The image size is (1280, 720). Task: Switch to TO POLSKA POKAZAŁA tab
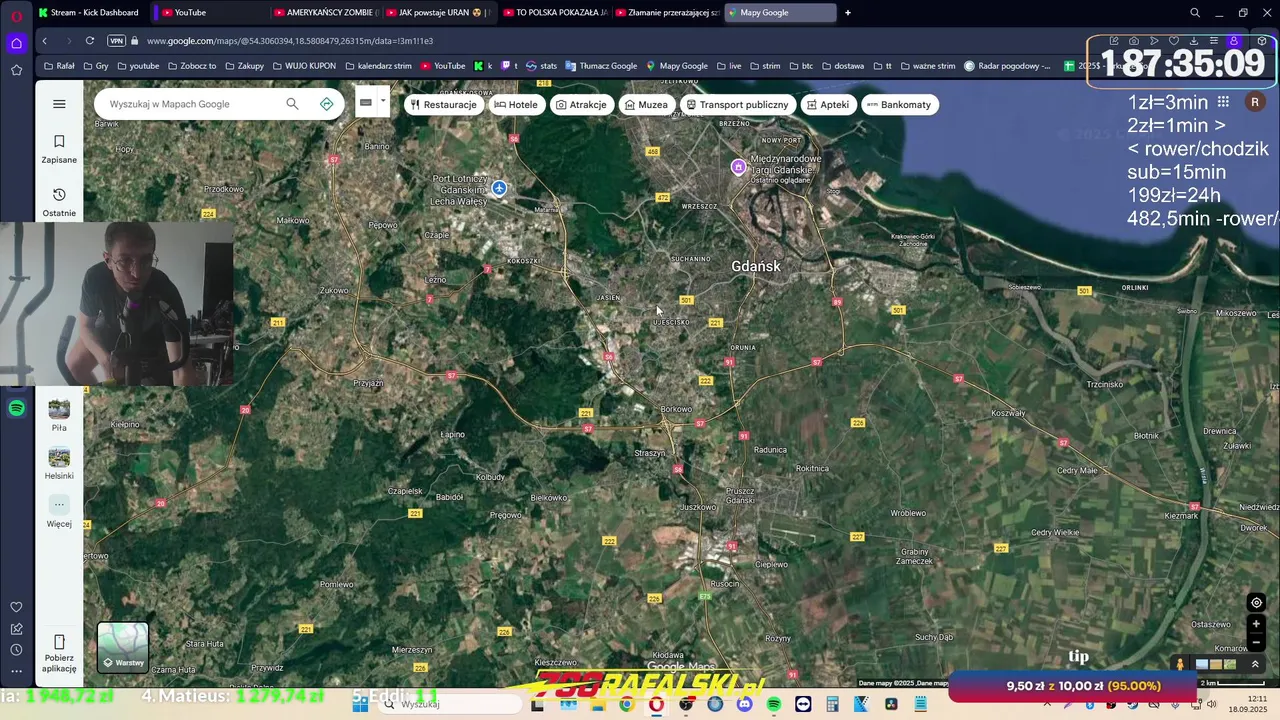[555, 13]
